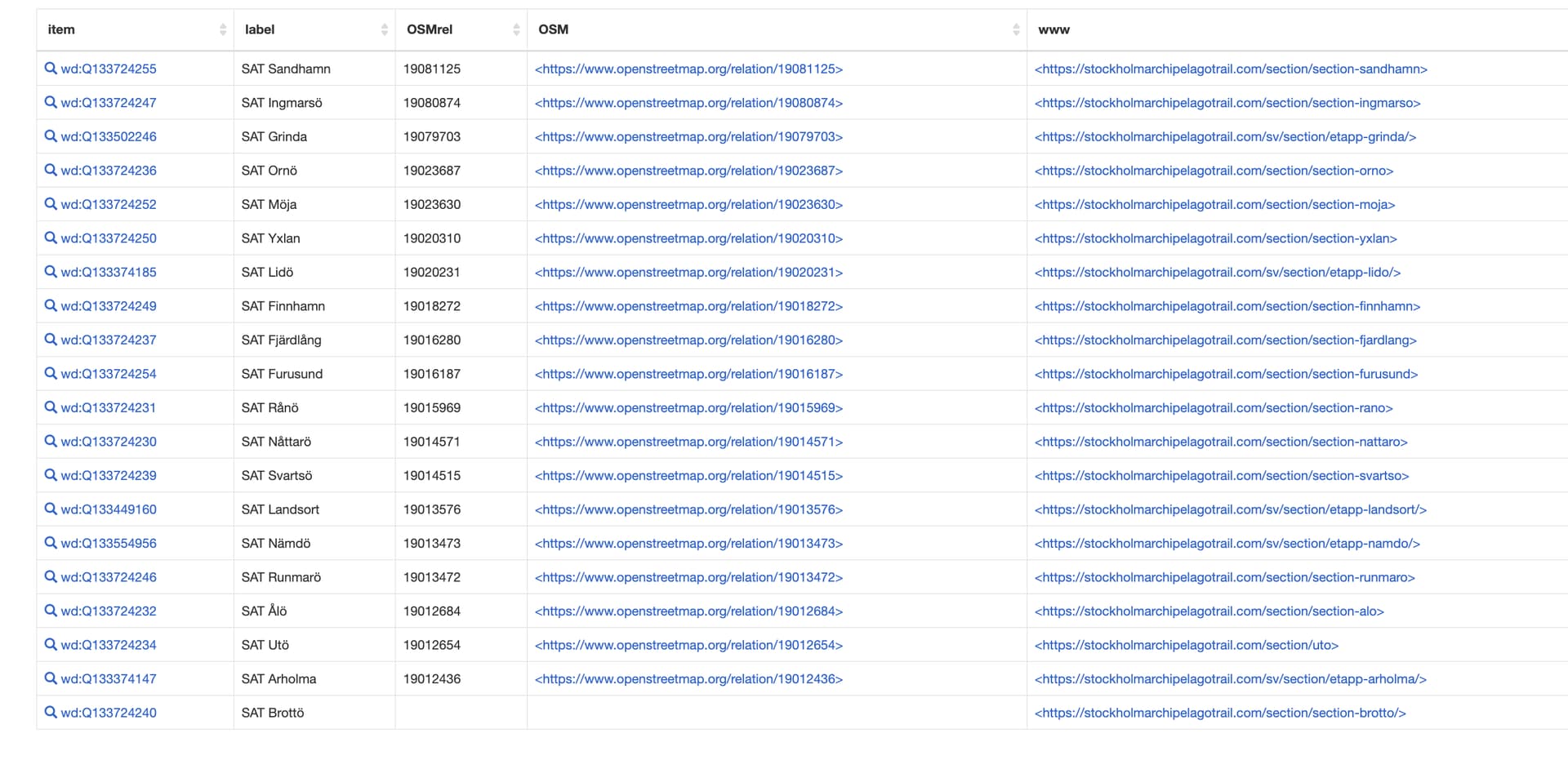This screenshot has width=1568, height=769.
Task: Click magnifier icon beside wd:Q133724231
Action: pos(51,407)
